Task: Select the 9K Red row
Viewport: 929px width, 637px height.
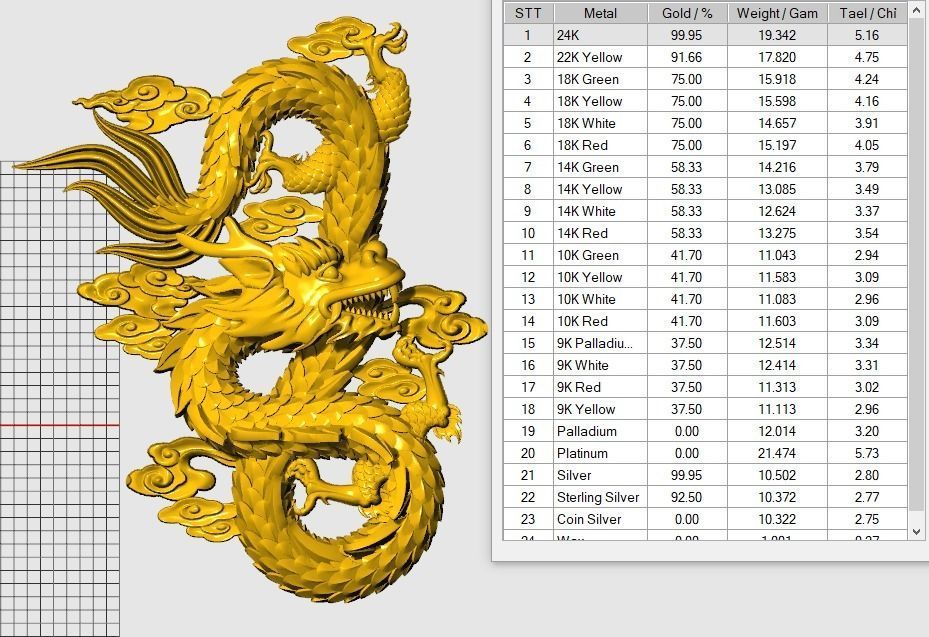Action: click(706, 387)
